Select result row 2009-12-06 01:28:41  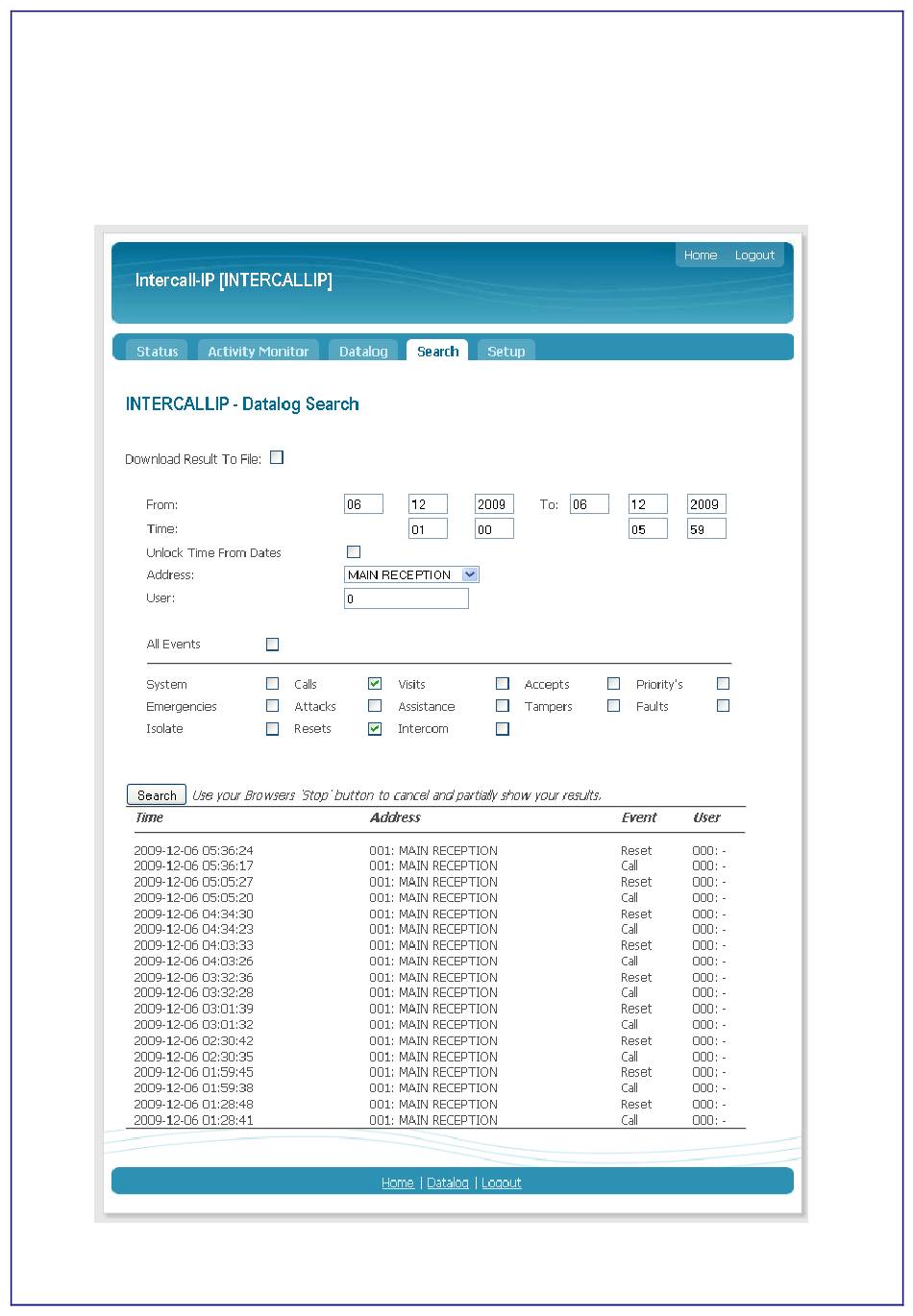436,1120
